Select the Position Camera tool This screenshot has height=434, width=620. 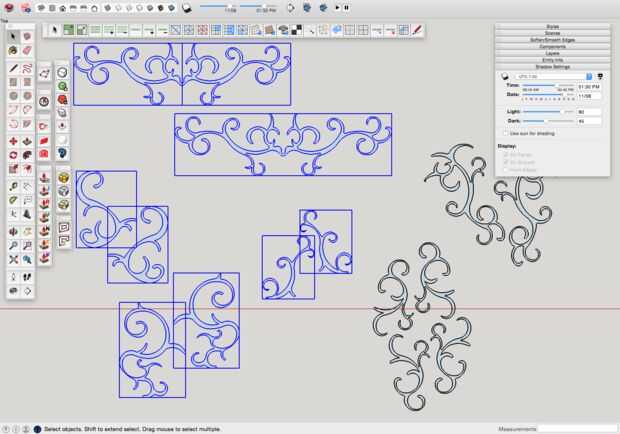pyautogui.click(x=13, y=277)
